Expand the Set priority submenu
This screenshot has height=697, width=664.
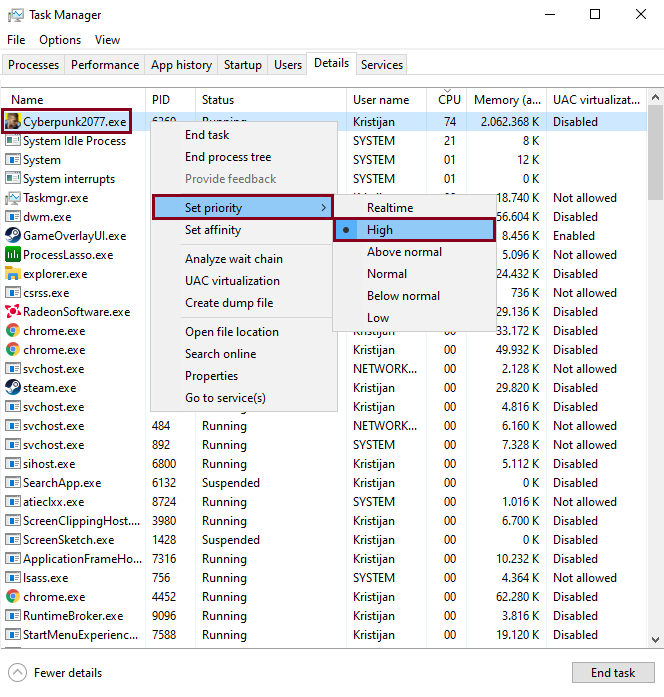click(x=243, y=208)
